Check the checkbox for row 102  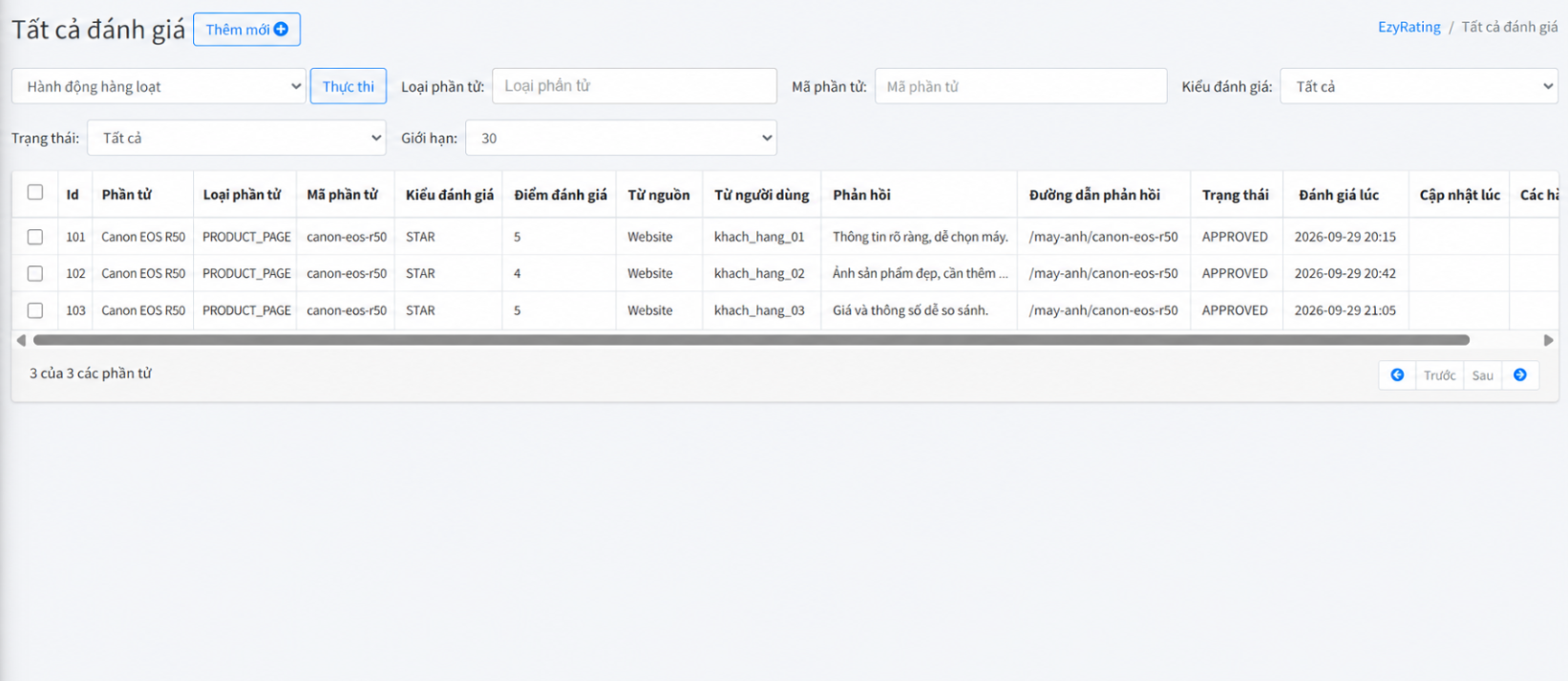(x=35, y=273)
